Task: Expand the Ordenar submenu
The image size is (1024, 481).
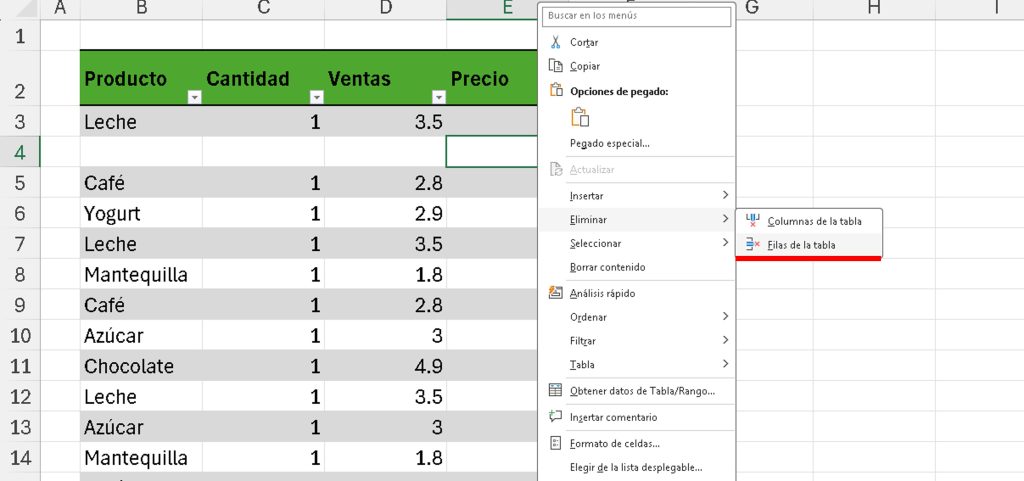Action: (x=636, y=317)
